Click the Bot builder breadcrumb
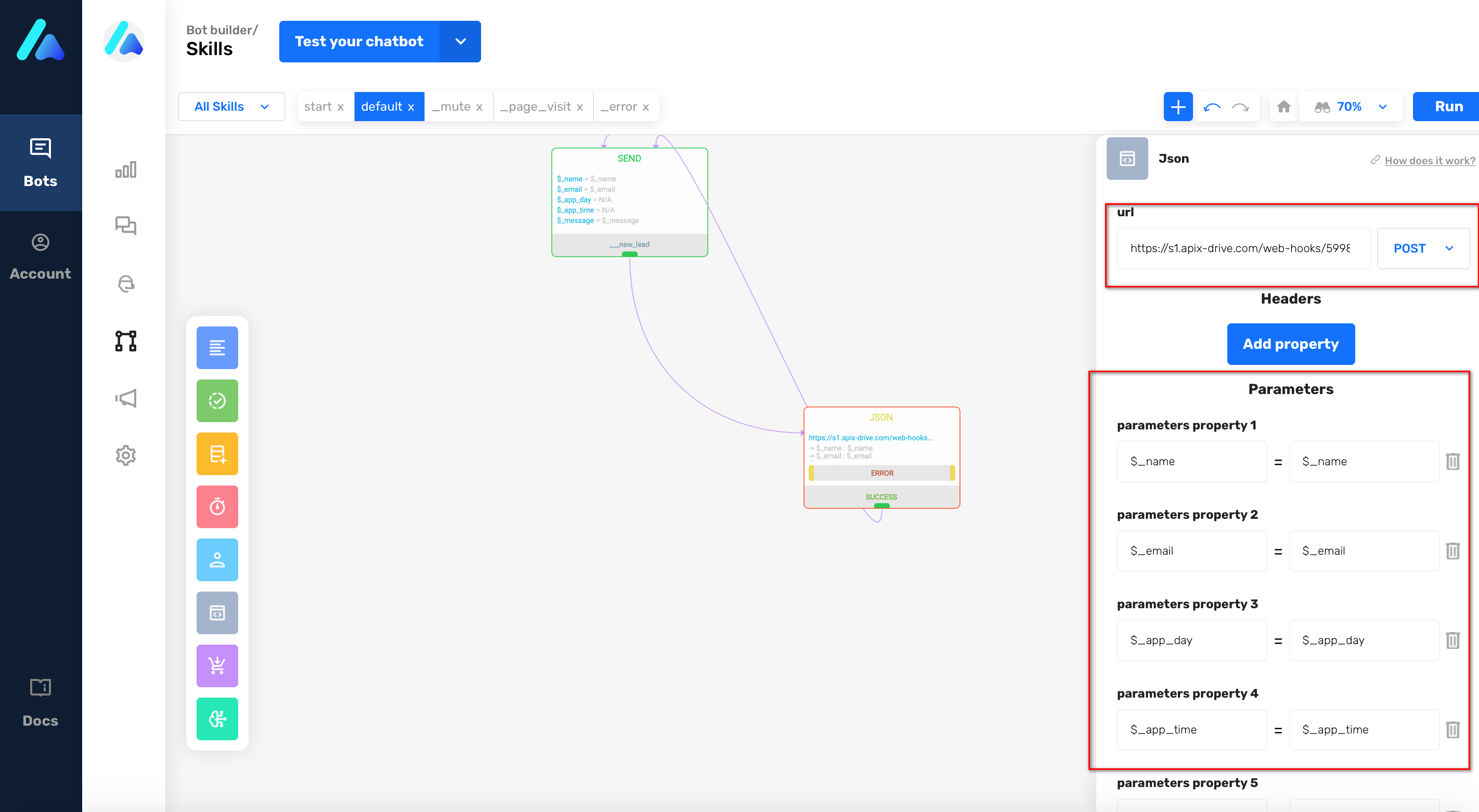This screenshot has height=812, width=1479. pyautogui.click(x=222, y=30)
